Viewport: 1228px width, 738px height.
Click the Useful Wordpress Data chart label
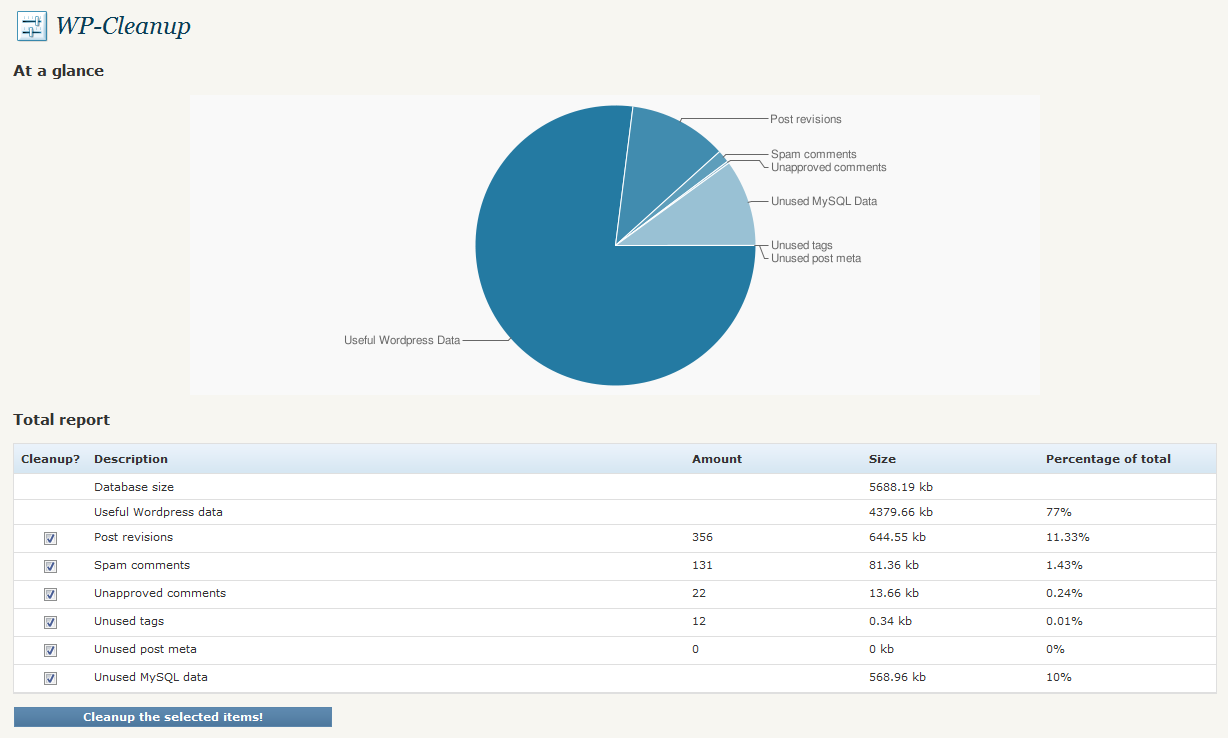click(x=402, y=340)
